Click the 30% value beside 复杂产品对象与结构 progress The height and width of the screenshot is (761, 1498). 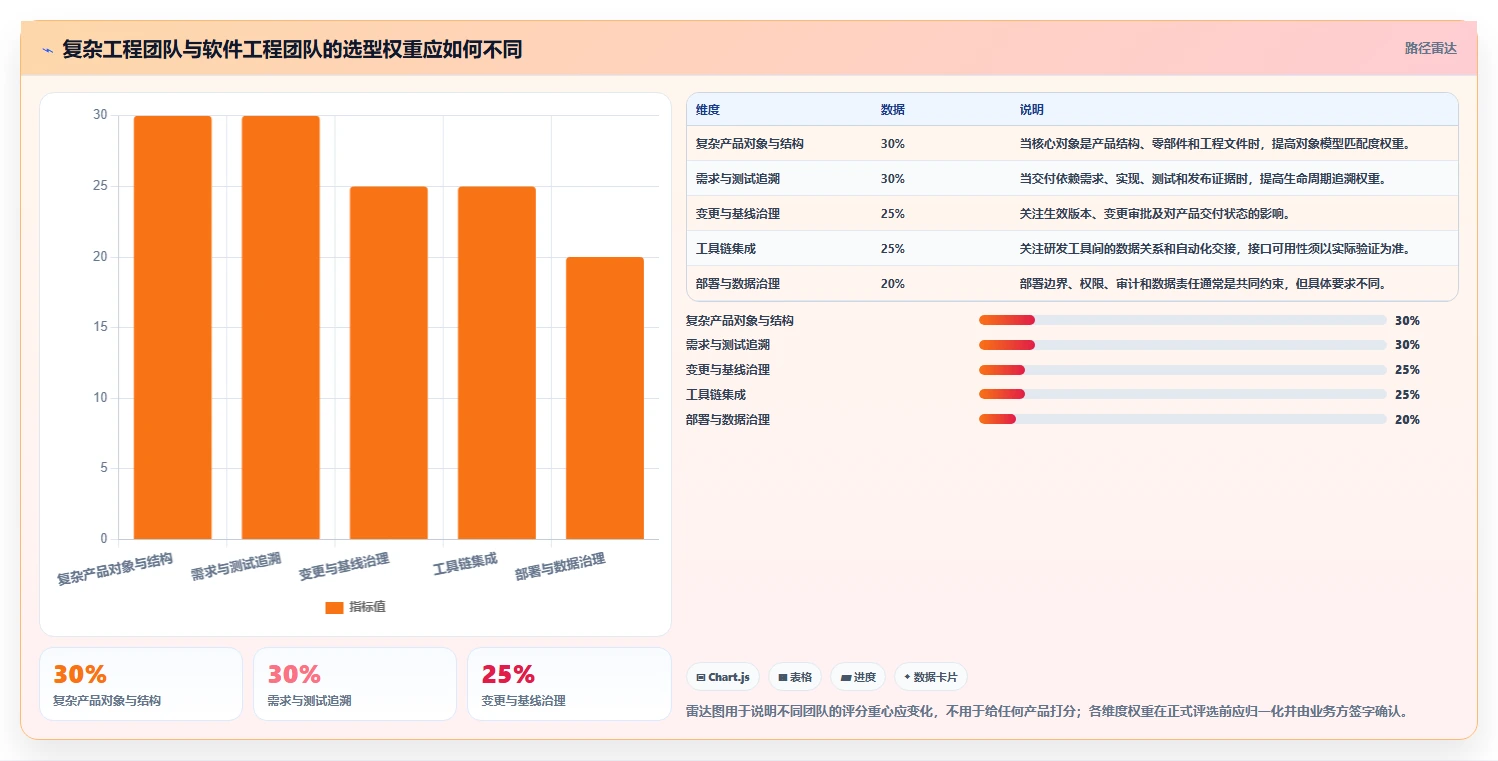tap(1407, 321)
